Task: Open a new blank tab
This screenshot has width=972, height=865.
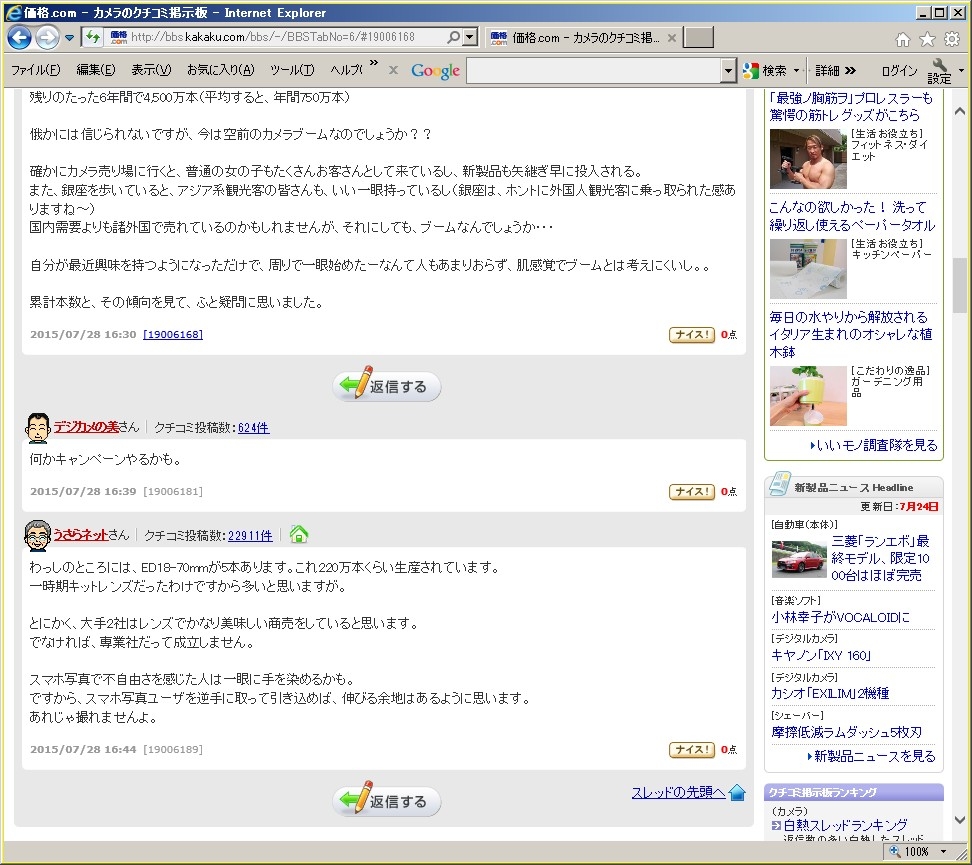Action: click(698, 37)
